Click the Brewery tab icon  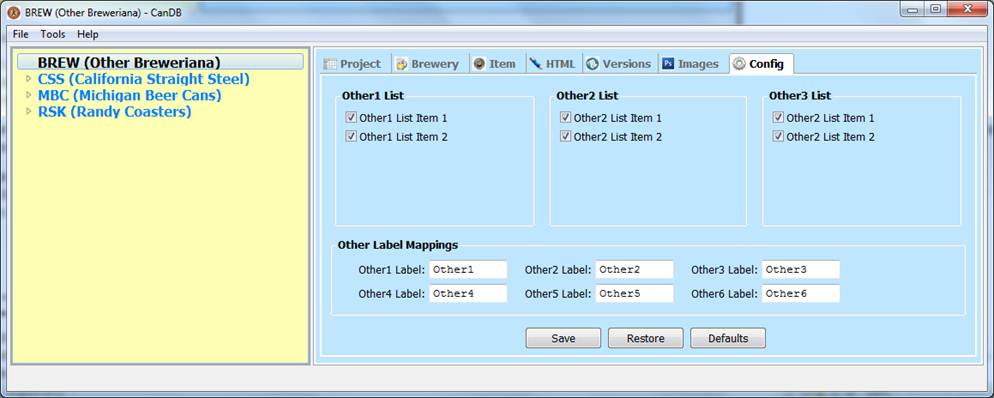(402, 64)
